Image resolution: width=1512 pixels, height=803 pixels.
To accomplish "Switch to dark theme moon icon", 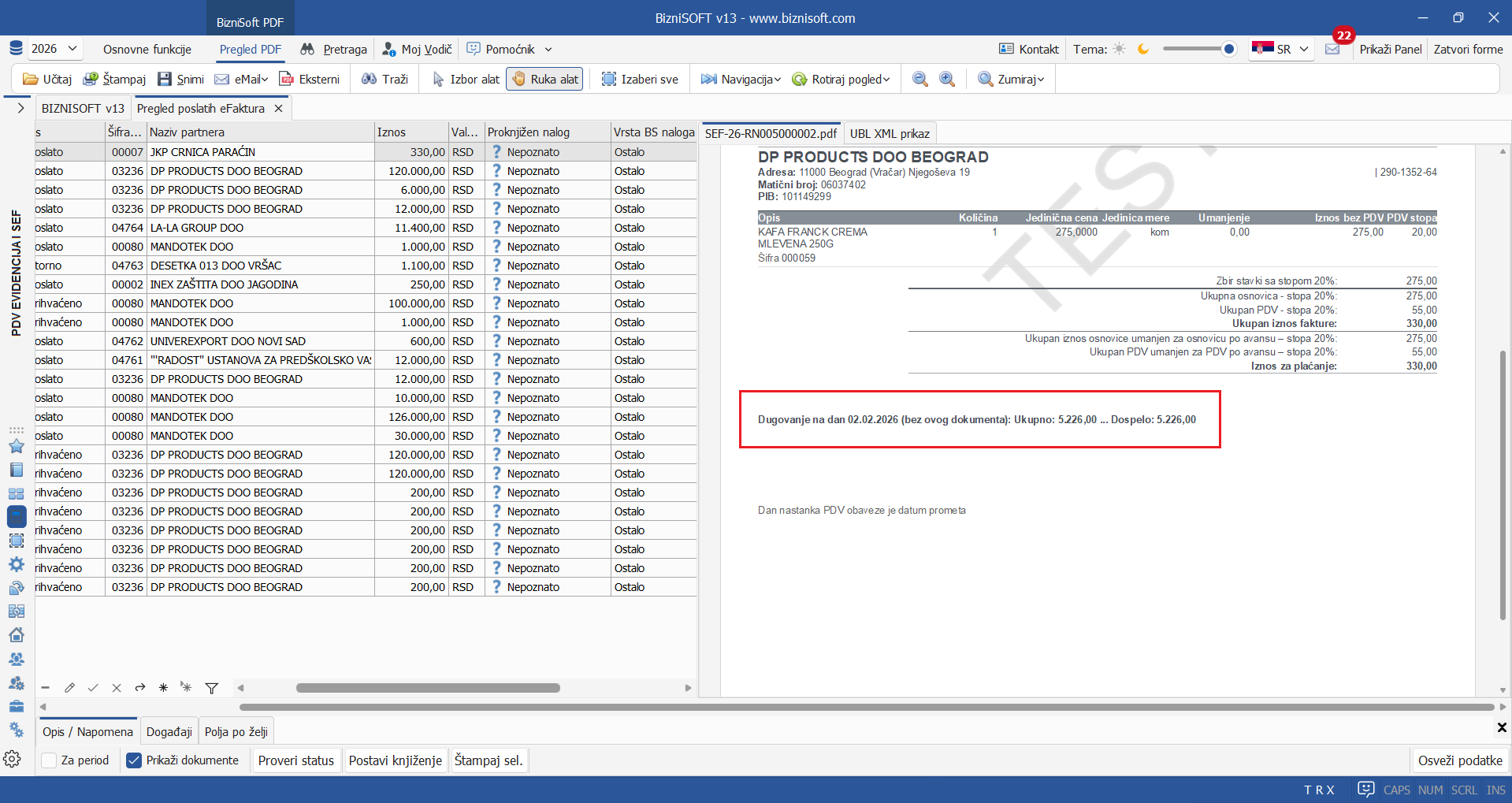I will [x=1143, y=49].
